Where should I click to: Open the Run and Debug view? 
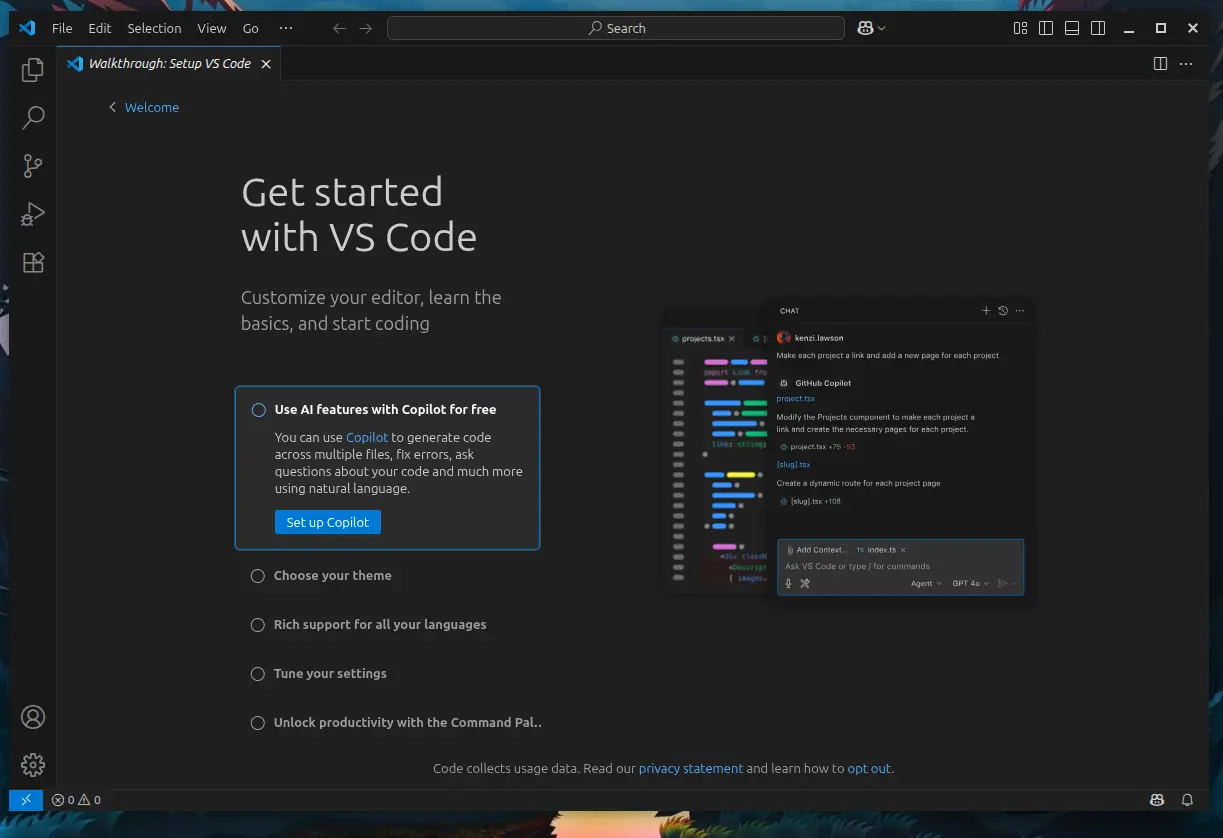(x=33, y=214)
